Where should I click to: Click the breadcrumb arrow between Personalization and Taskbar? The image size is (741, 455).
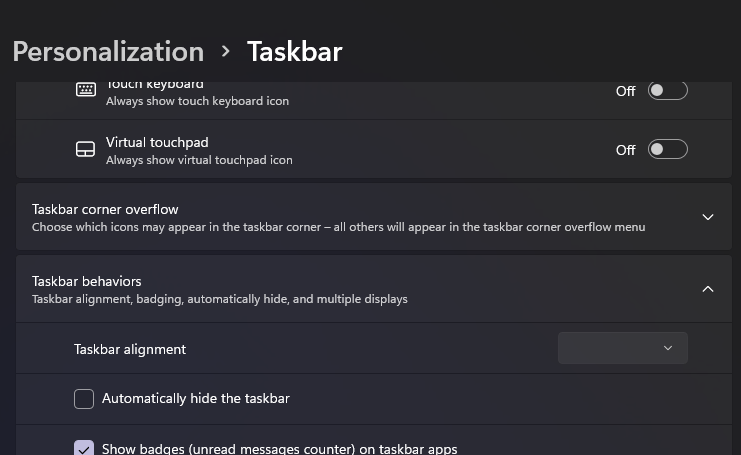(x=226, y=51)
